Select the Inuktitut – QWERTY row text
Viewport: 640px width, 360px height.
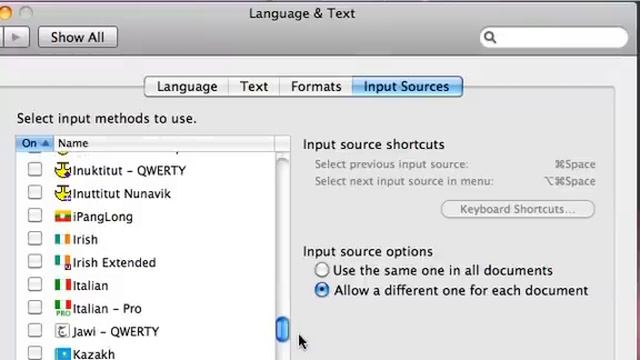[x=129, y=171]
